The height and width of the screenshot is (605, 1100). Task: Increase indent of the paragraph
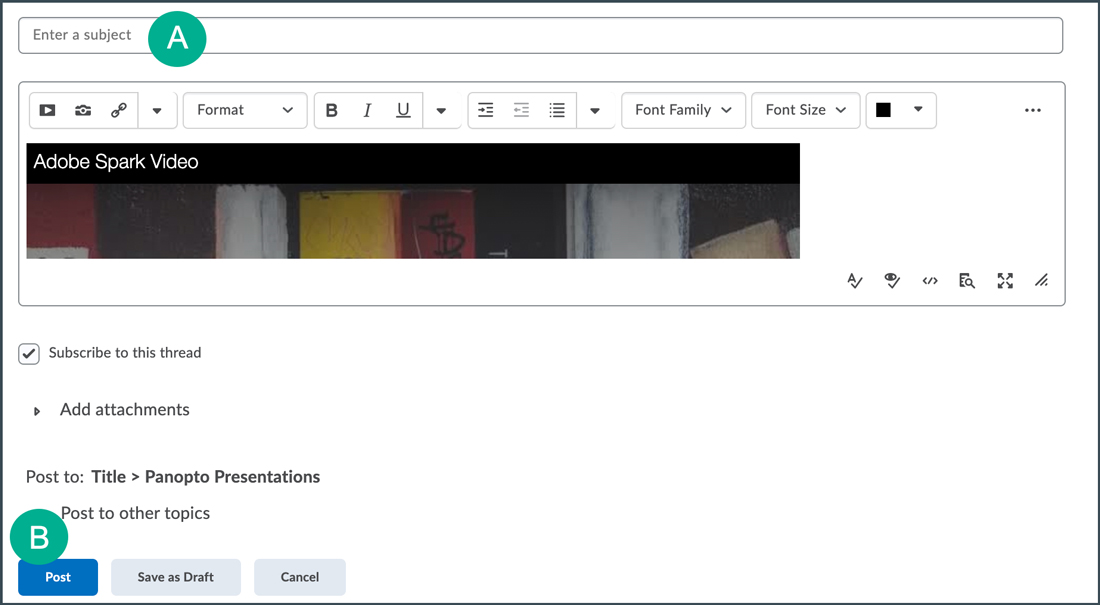pos(485,110)
